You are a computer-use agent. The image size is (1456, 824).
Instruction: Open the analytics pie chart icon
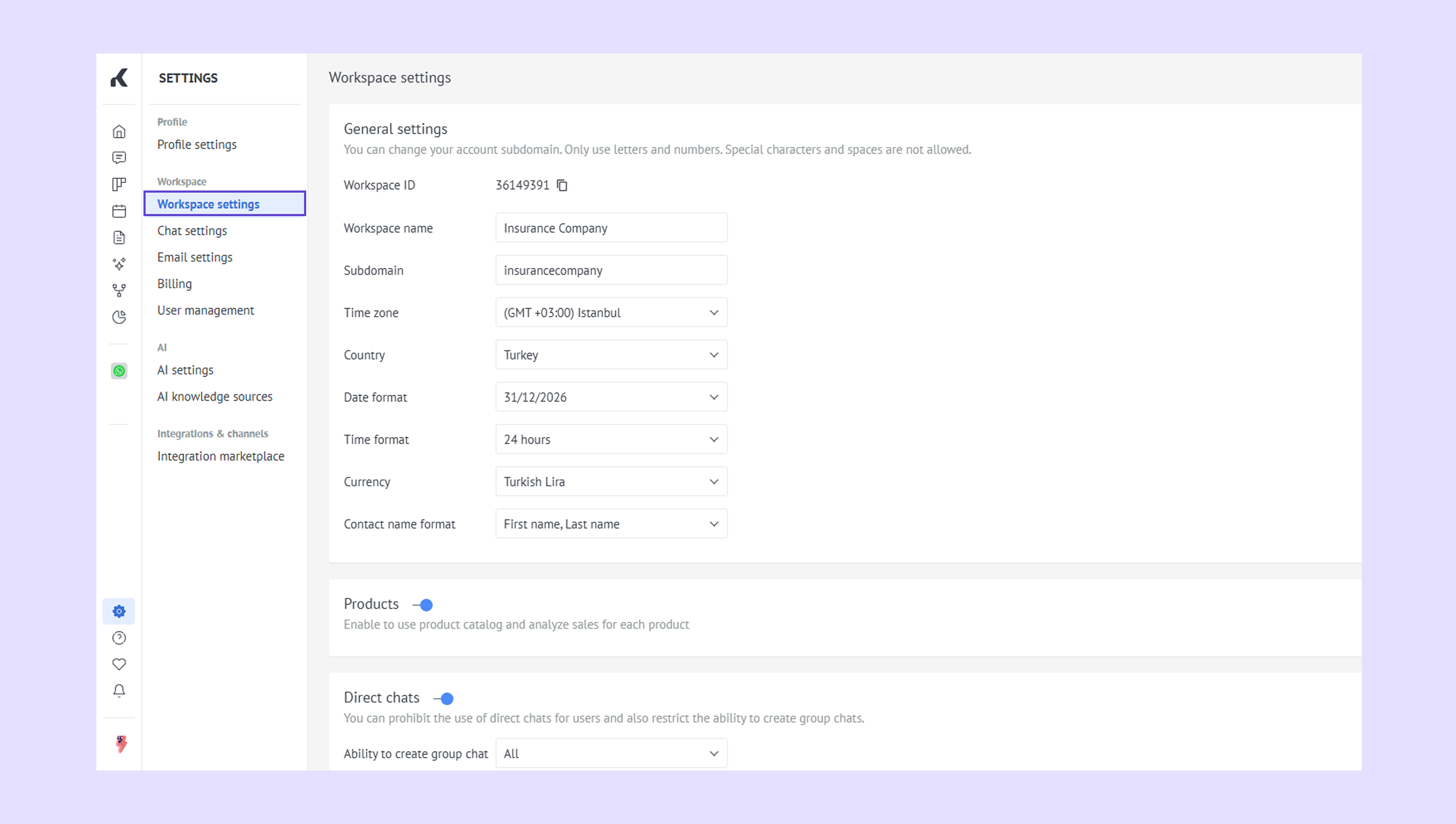click(119, 317)
